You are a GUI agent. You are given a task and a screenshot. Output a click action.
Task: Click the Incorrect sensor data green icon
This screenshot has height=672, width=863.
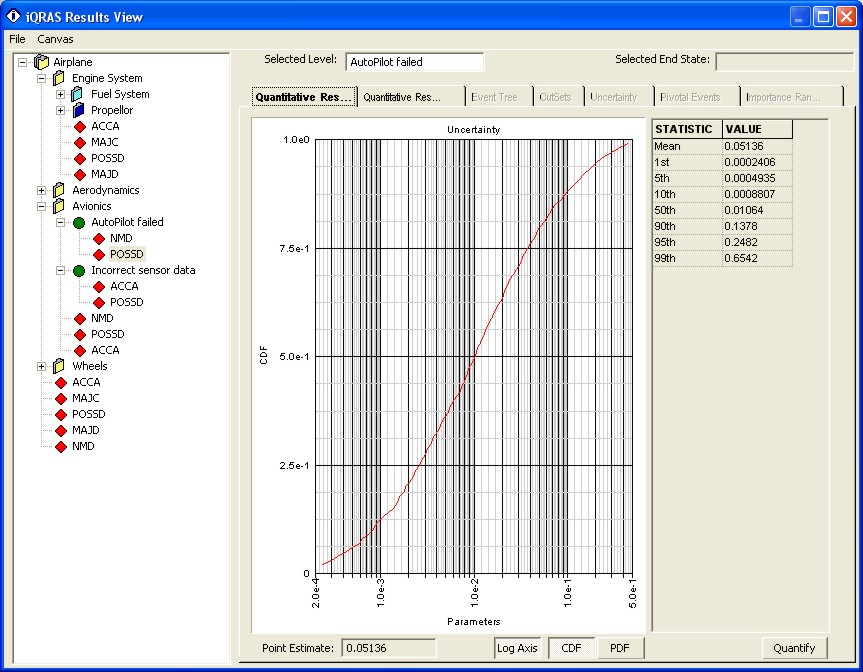(79, 270)
